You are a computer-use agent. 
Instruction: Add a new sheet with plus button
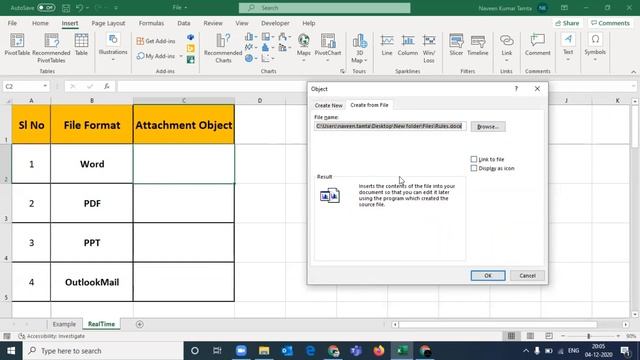click(140, 324)
